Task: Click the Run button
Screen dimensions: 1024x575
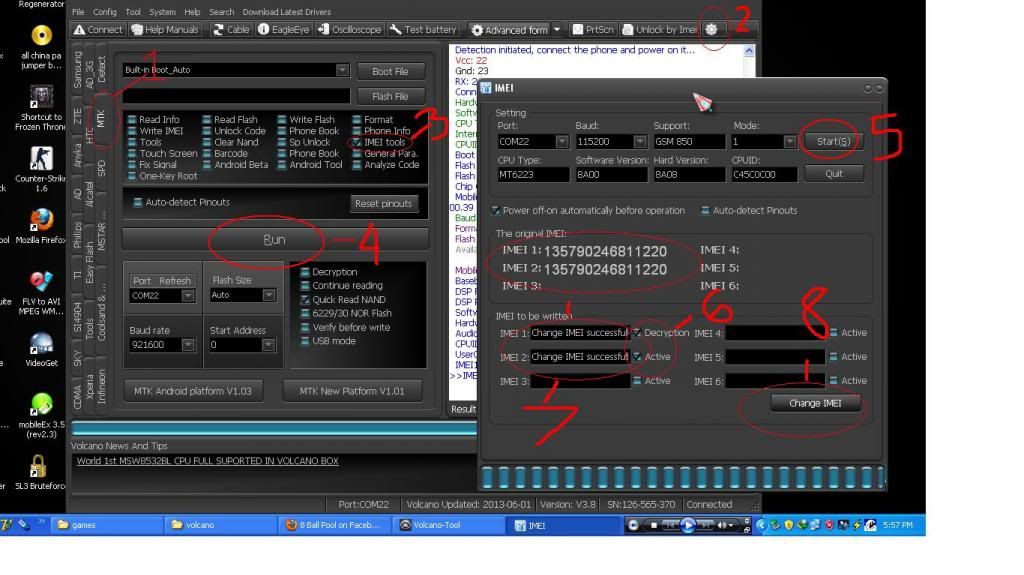Action: (x=274, y=240)
